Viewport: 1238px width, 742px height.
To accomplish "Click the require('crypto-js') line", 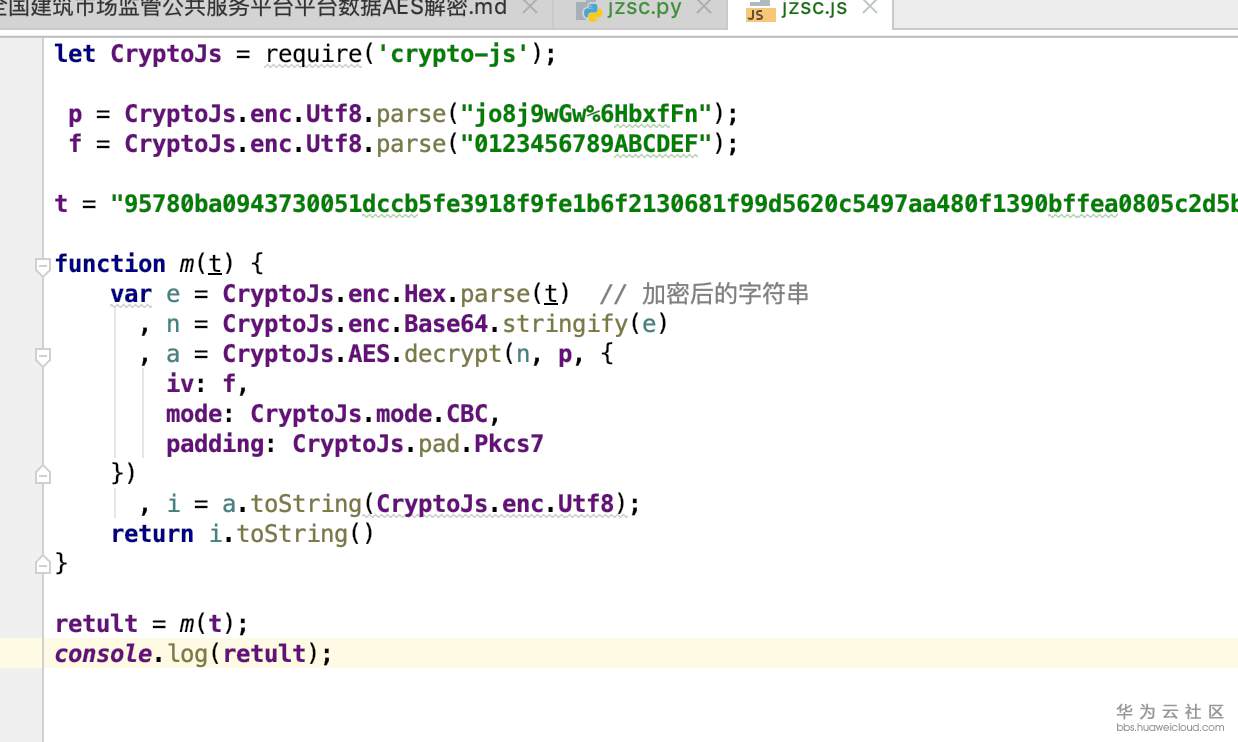I will click(300, 54).
